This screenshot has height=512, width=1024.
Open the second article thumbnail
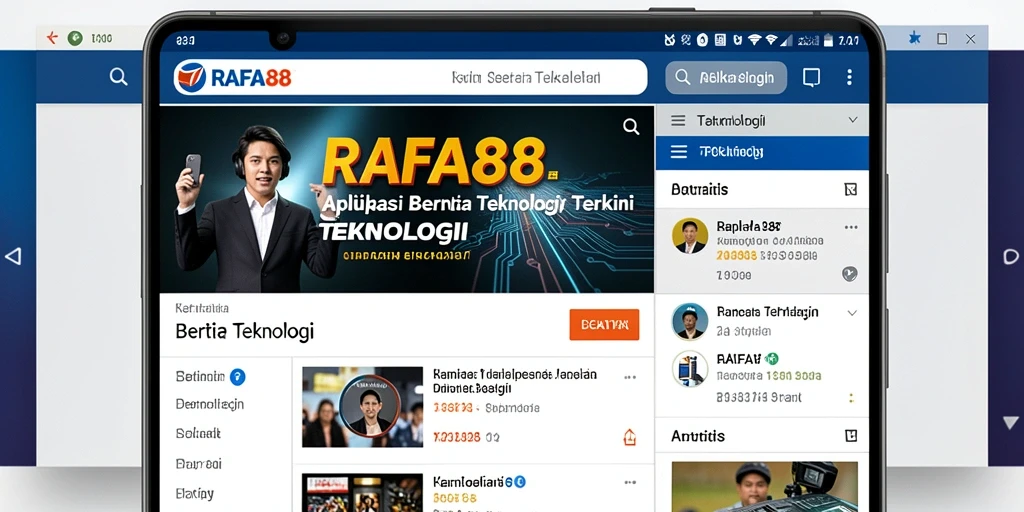[362, 492]
